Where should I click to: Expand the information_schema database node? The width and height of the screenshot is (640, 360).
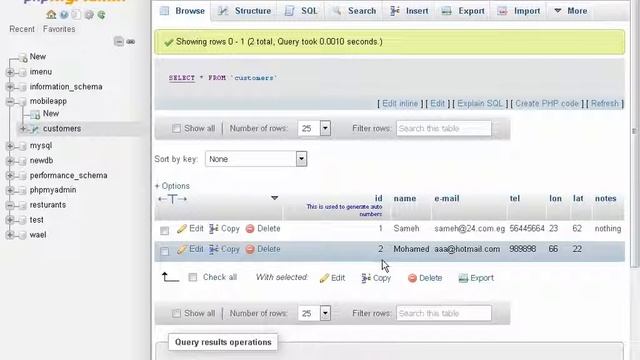click(x=10, y=87)
